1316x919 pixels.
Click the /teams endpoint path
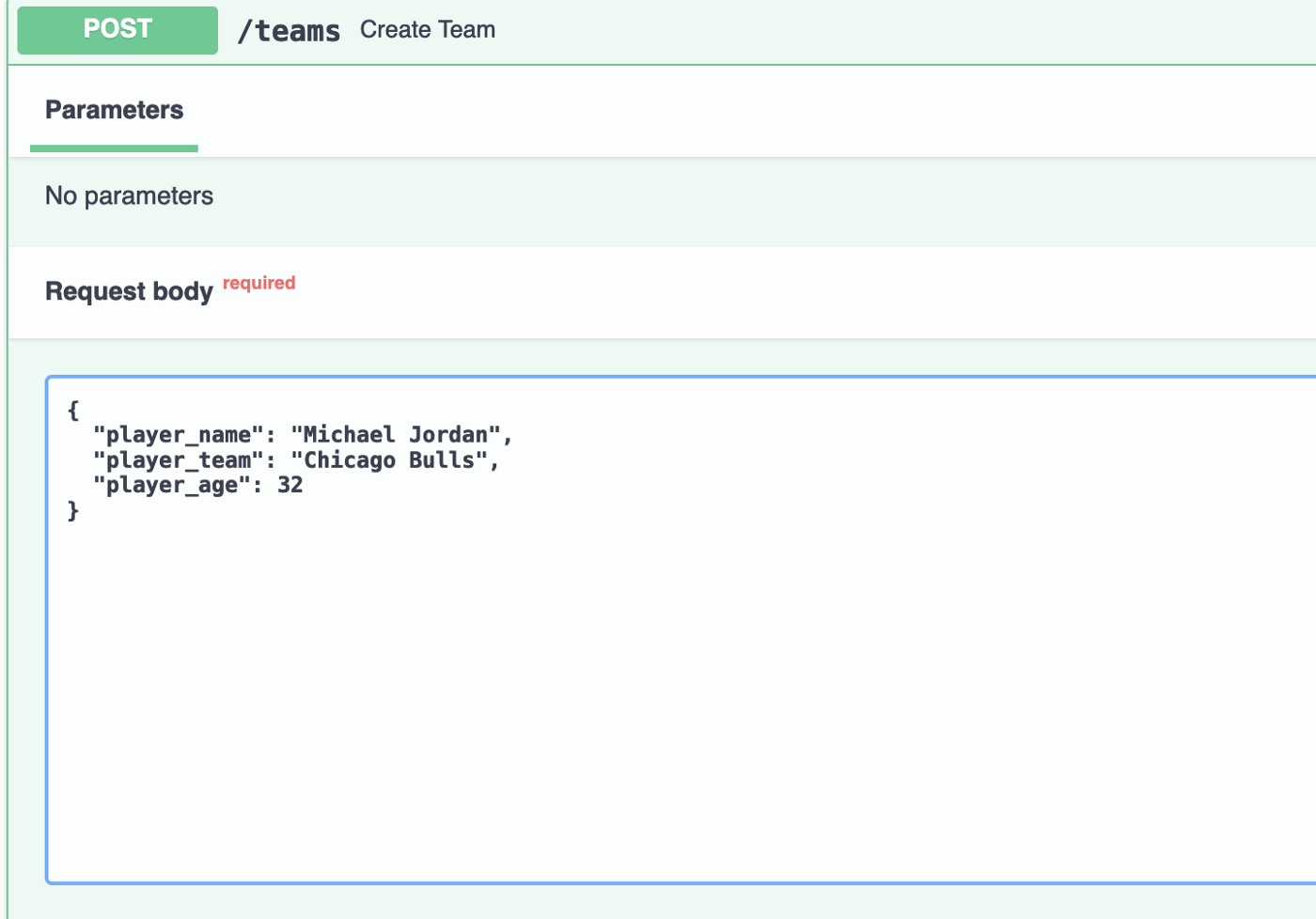289,31
